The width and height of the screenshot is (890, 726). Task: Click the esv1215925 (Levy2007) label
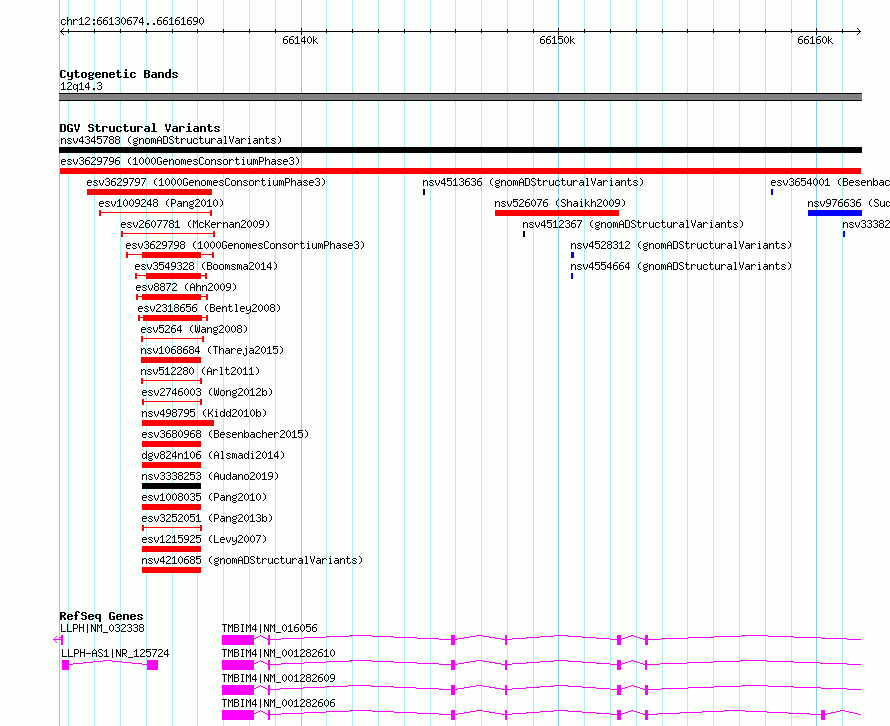(x=204, y=539)
